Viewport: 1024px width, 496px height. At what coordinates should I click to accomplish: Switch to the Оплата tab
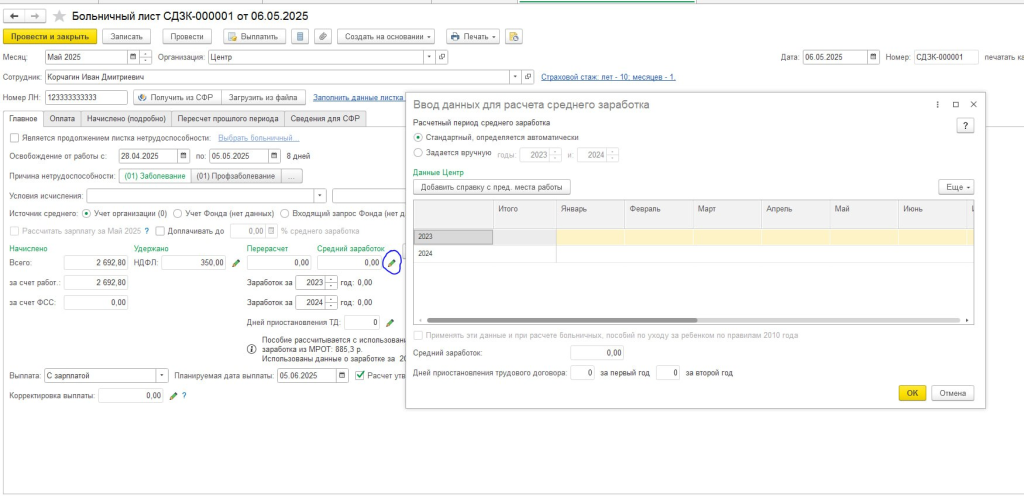click(x=62, y=118)
